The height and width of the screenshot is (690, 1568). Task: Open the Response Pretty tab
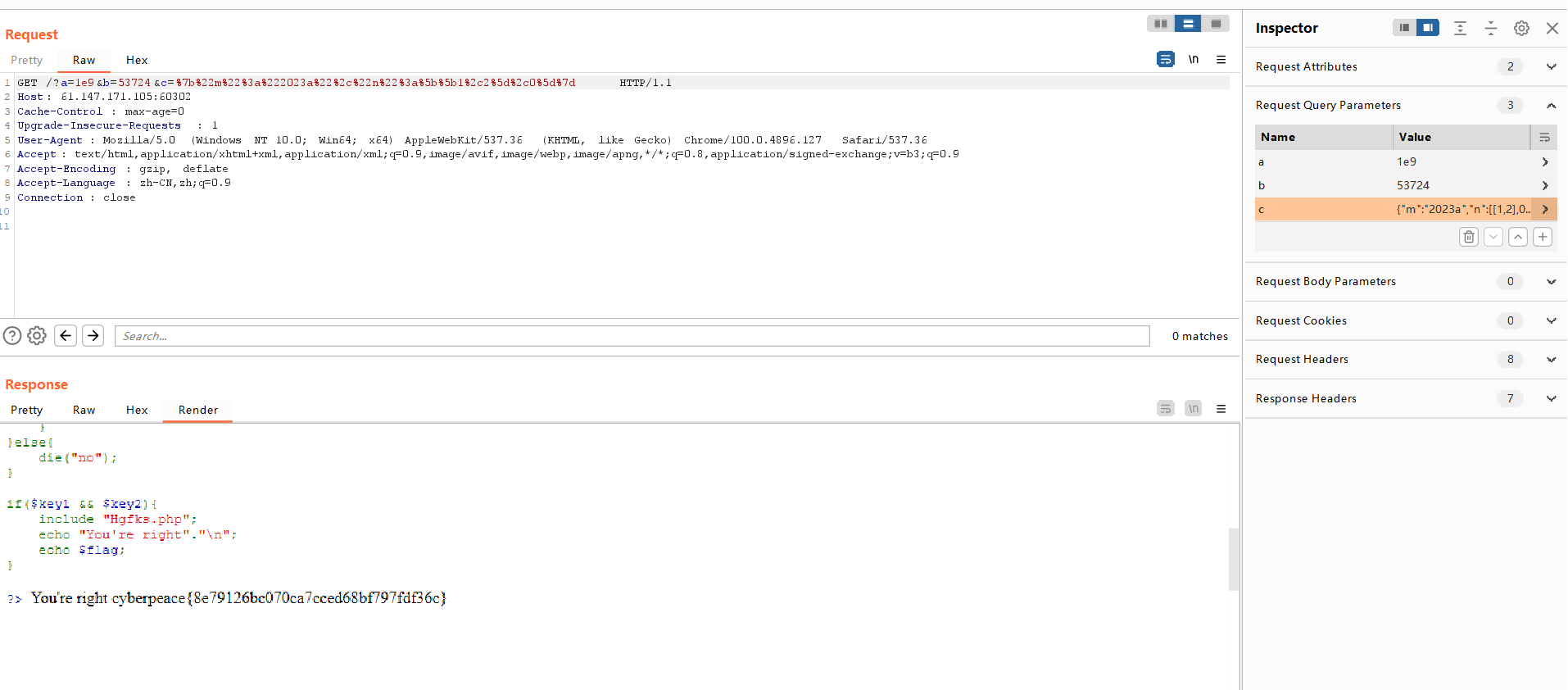coord(27,410)
